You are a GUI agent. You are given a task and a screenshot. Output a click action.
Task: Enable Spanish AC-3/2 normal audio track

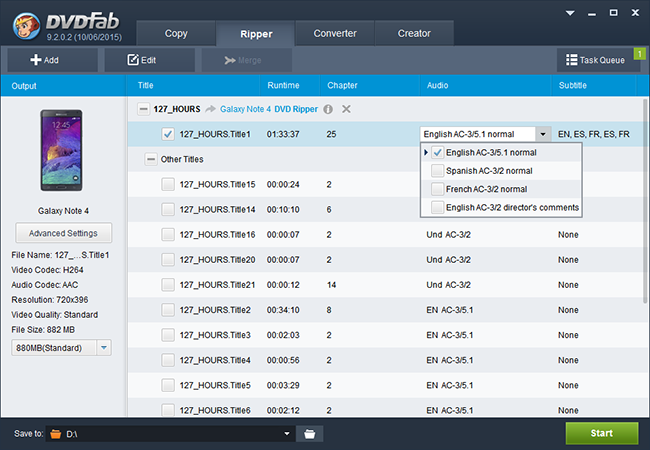tap(437, 171)
